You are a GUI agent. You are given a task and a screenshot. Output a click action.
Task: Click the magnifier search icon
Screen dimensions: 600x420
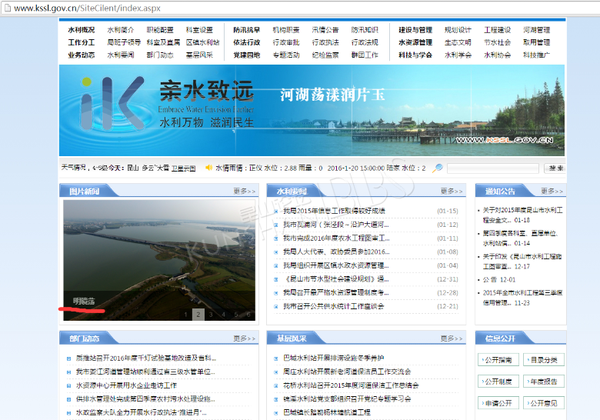point(437,168)
